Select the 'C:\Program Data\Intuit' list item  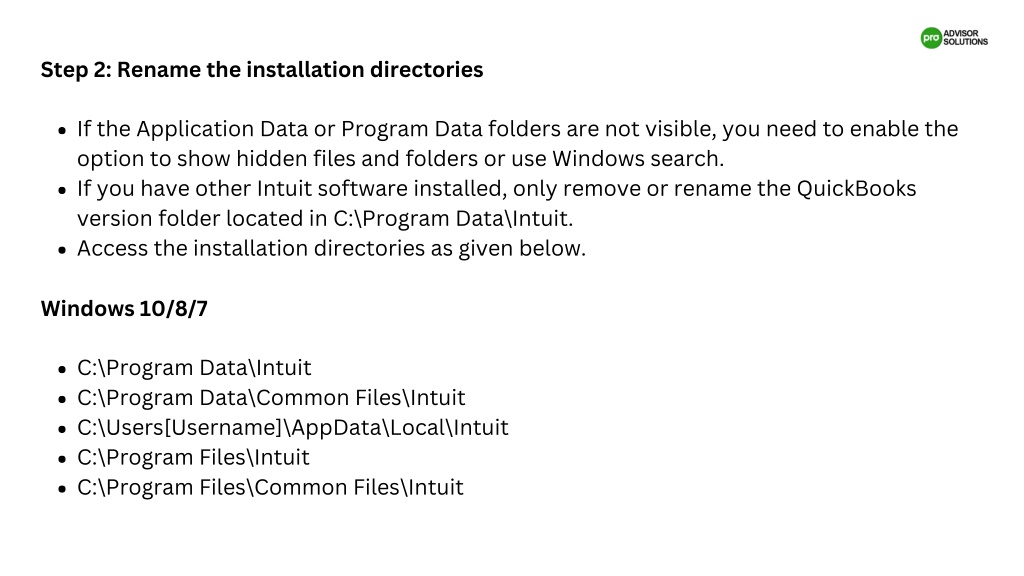pos(194,368)
